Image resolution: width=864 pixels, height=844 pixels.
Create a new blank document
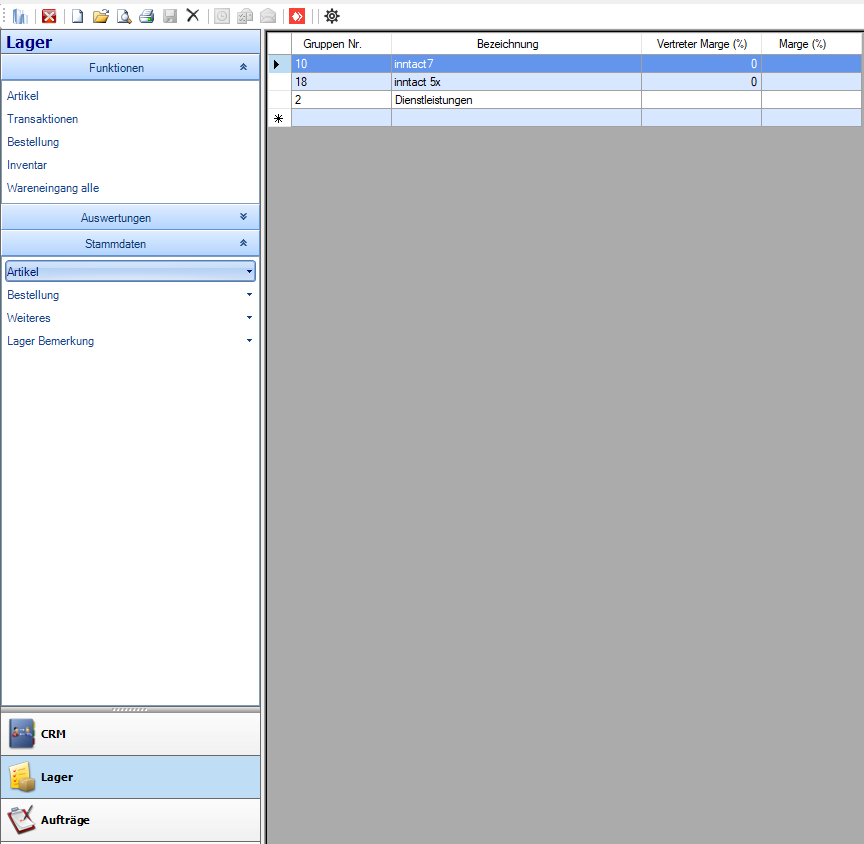coord(77,16)
